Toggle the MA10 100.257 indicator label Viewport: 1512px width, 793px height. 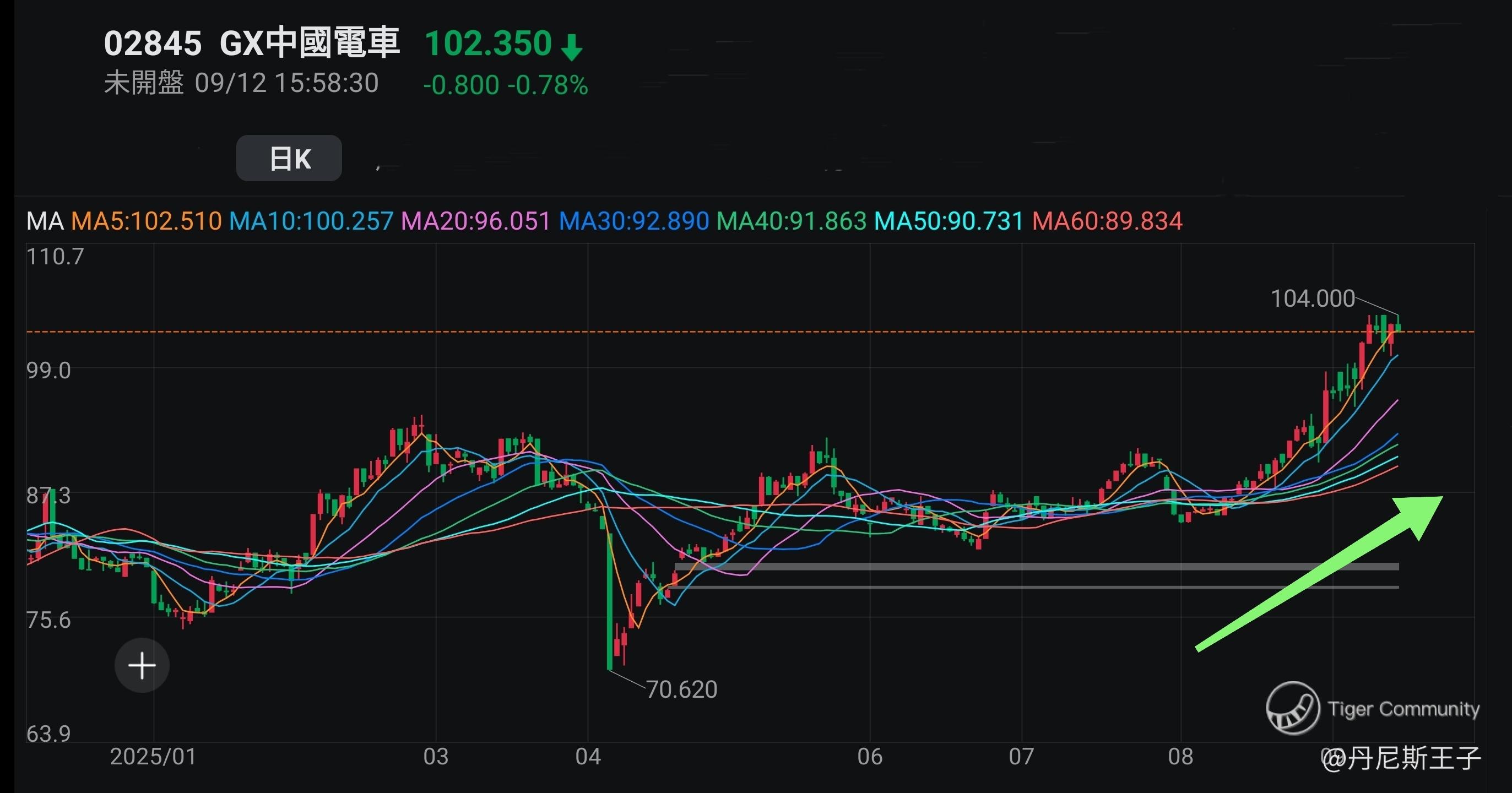tap(311, 221)
